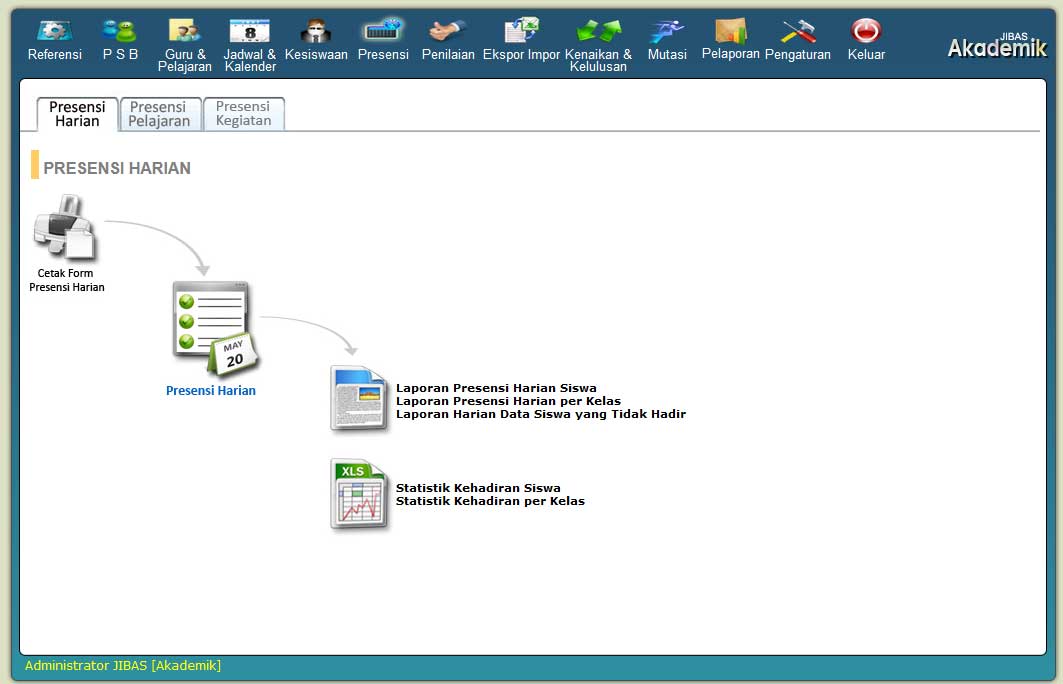Viewport: 1063px width, 684px height.
Task: Open Laporan Presensi Harian per Kelas
Action: (x=508, y=401)
